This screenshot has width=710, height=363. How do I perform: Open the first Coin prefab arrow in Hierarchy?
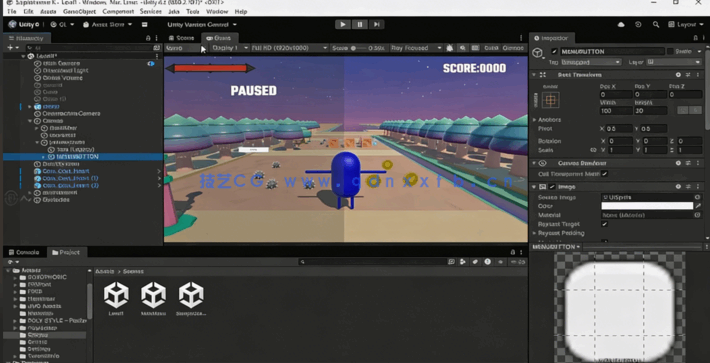159,171
